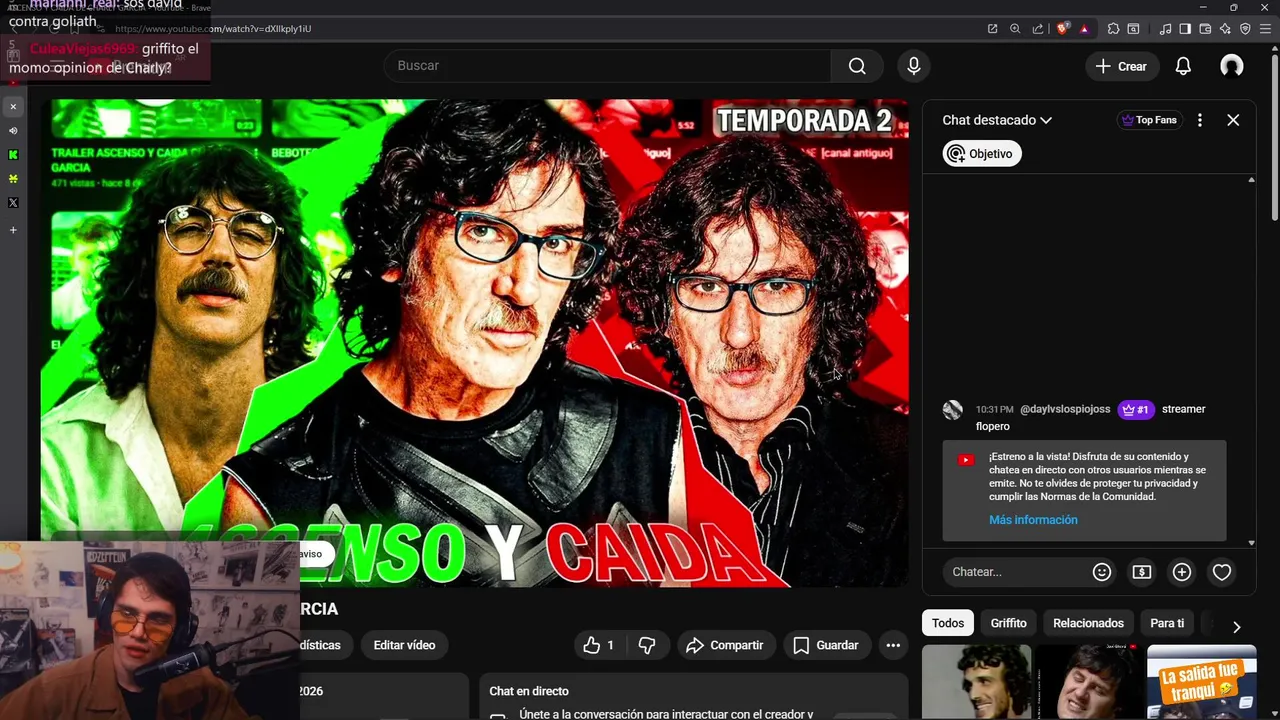Open the browser extensions puzzle icon

pos(1113,29)
